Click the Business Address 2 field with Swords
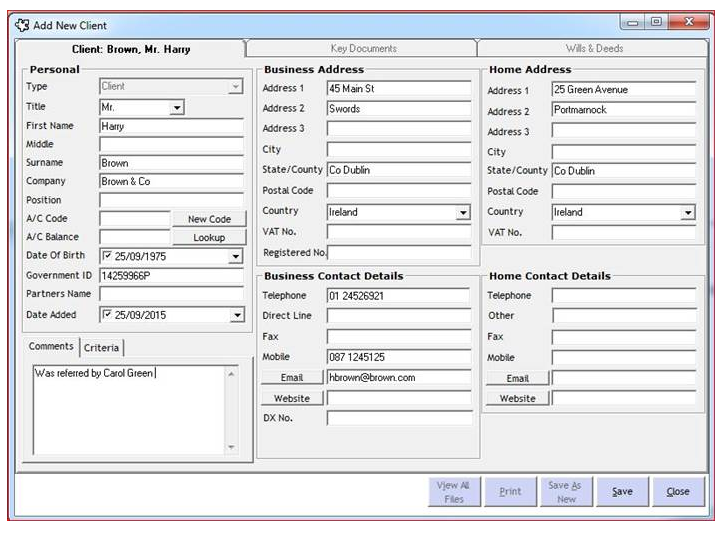Screen dimensions: 724x534 pos(399,109)
